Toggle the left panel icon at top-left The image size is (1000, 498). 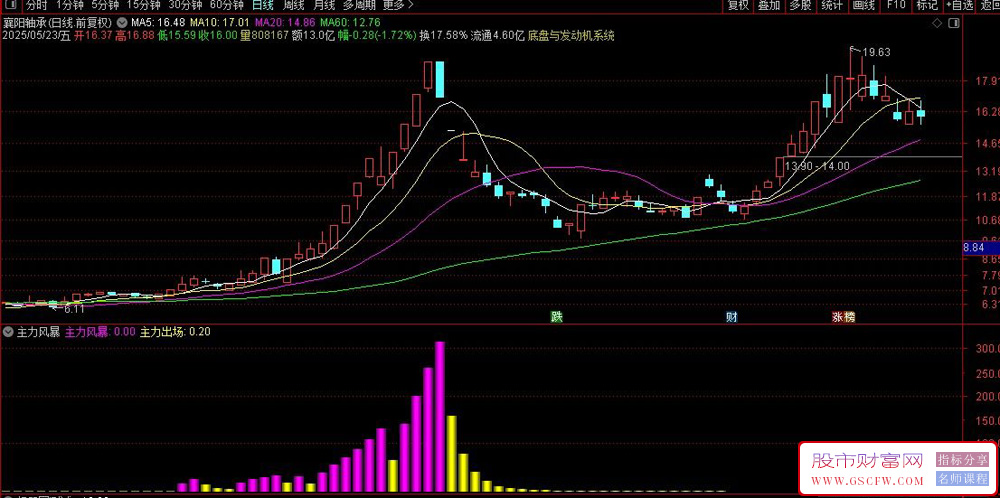tap(11, 6)
